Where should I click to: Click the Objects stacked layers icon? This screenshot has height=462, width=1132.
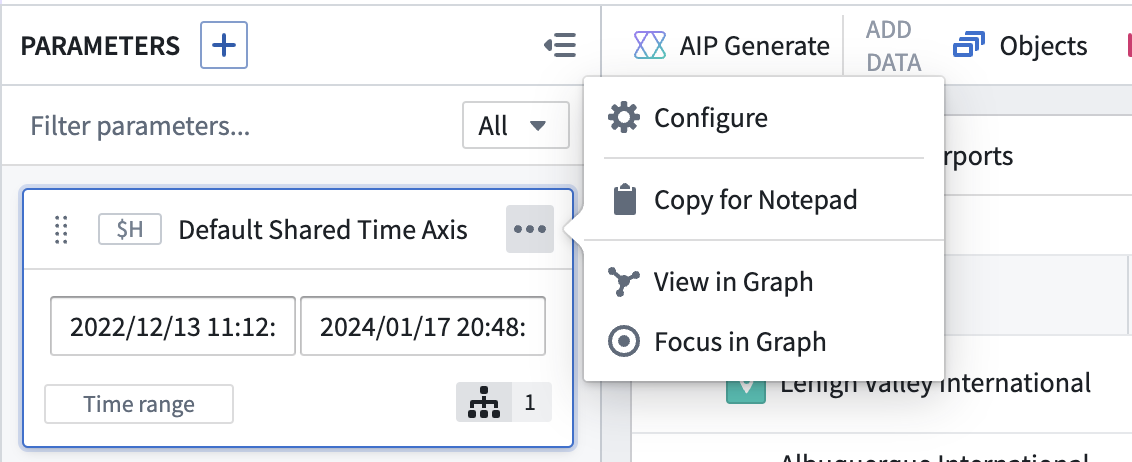click(970, 45)
